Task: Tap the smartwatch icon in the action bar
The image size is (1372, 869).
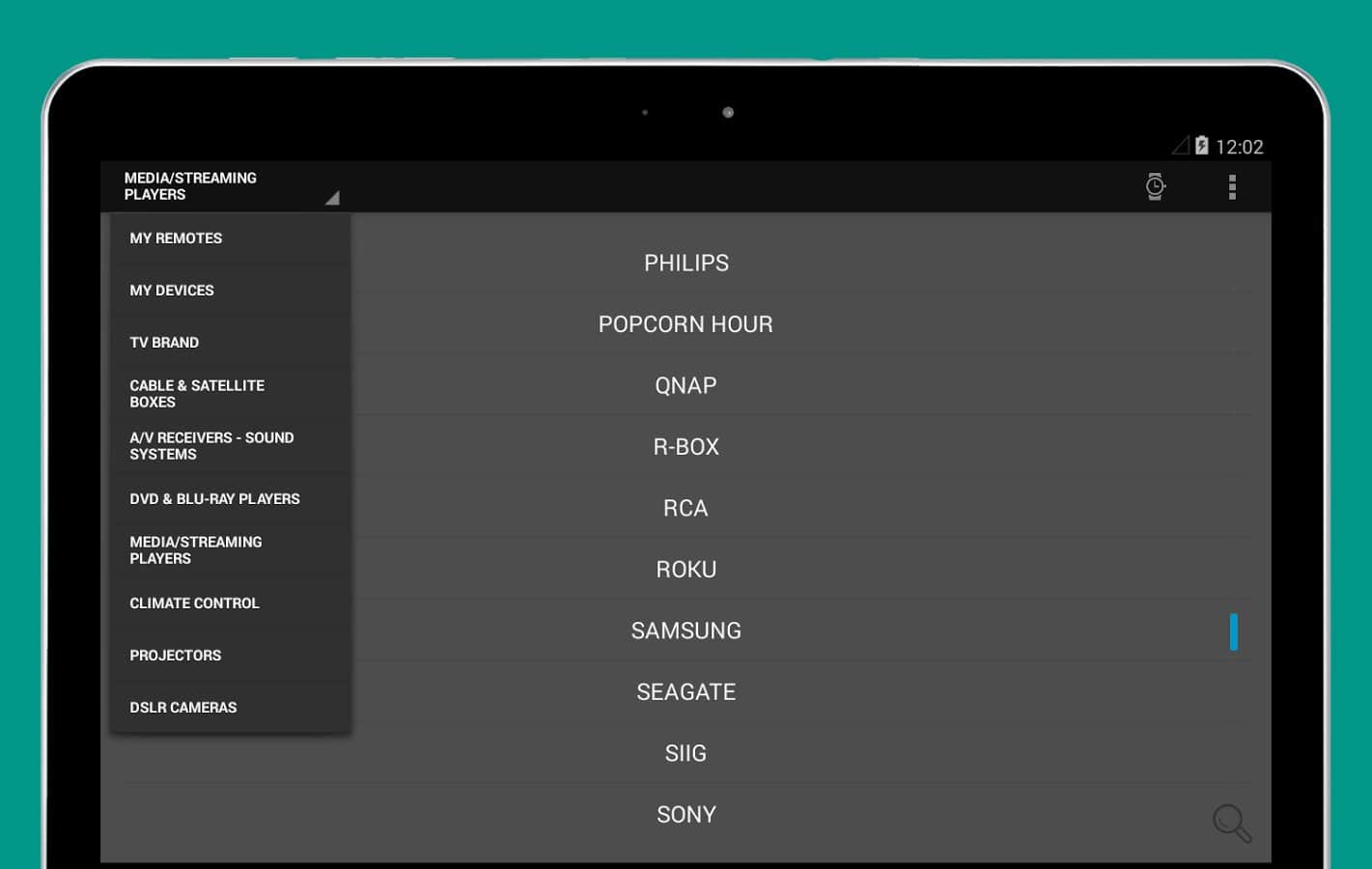Action: [x=1155, y=186]
